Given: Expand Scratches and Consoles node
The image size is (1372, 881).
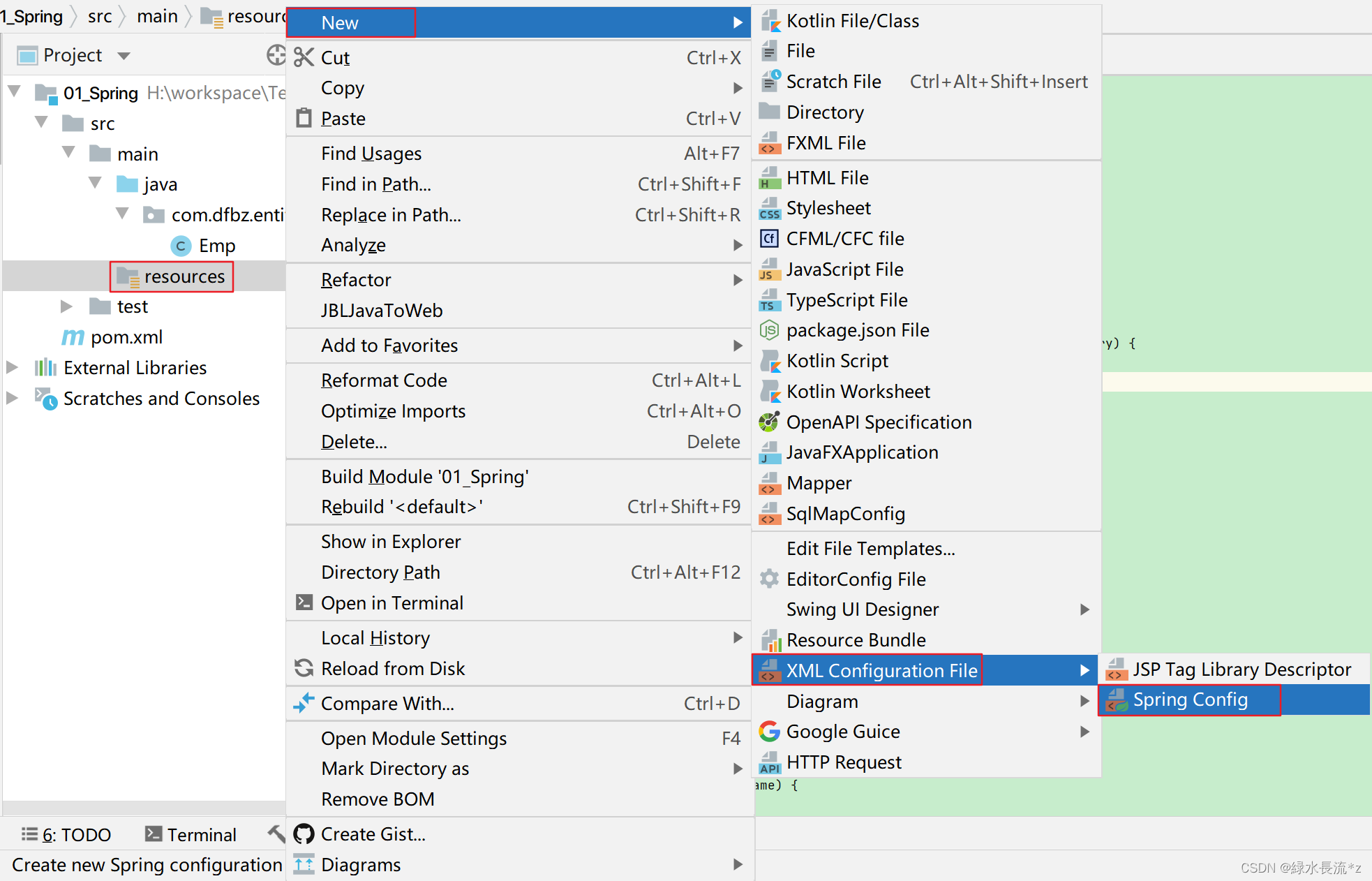Looking at the screenshot, I should [x=13, y=398].
